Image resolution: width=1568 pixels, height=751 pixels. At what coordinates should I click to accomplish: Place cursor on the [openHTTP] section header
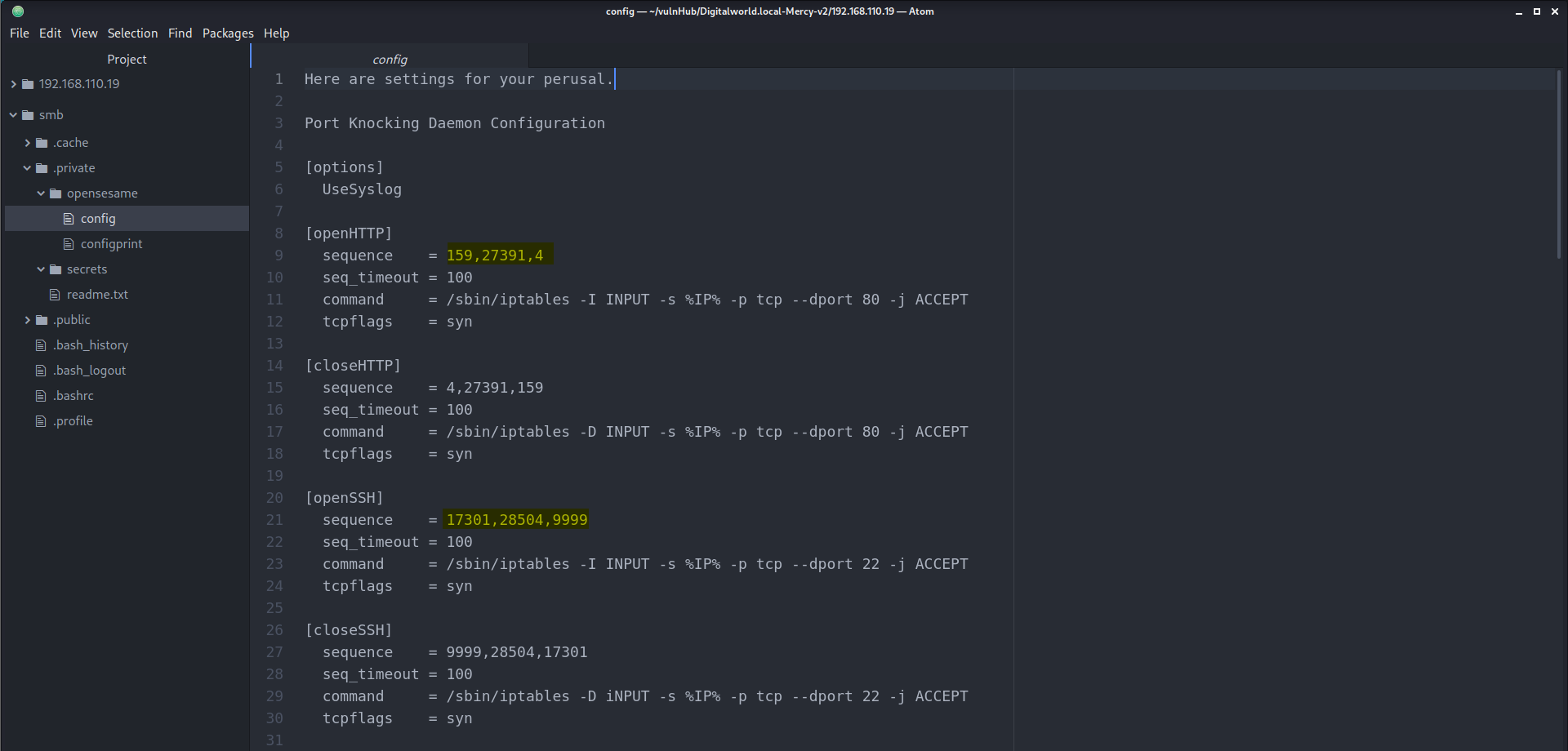tap(349, 233)
